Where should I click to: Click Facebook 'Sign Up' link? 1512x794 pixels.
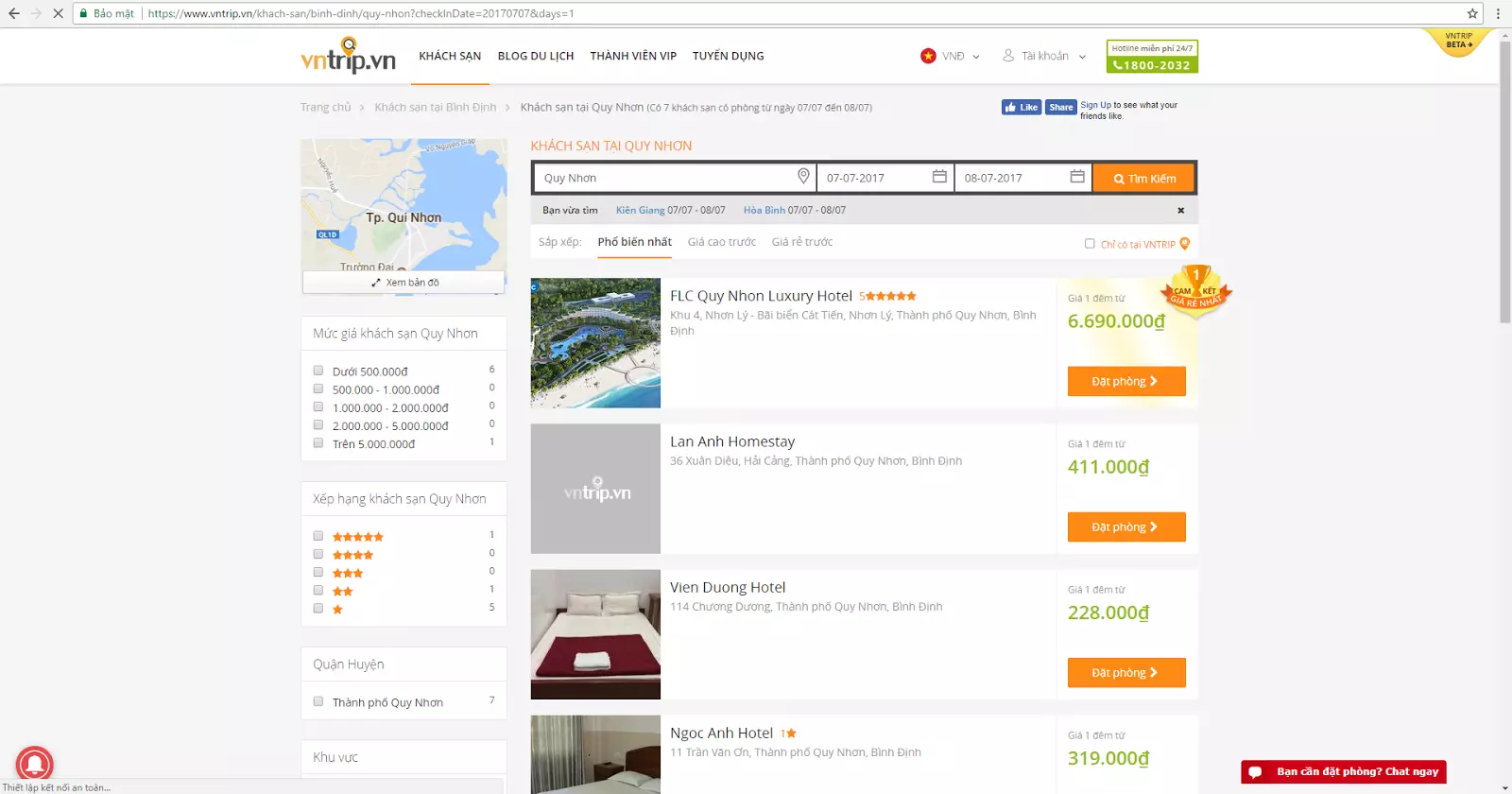1095,105
